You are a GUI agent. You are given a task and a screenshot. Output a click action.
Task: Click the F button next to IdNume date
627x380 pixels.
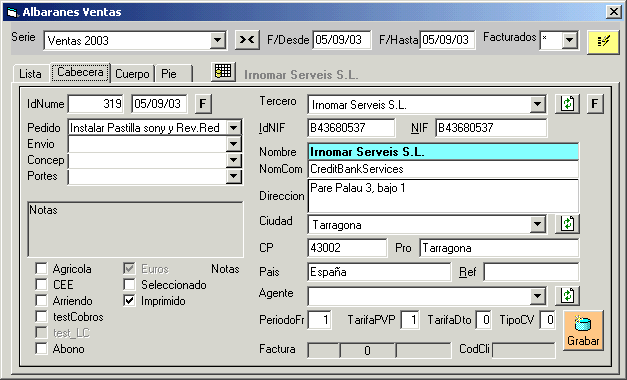(x=203, y=104)
